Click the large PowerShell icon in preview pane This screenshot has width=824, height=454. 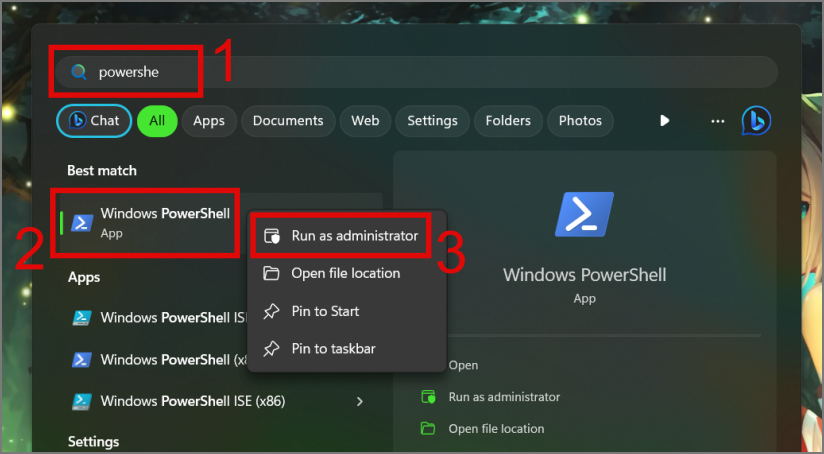click(x=584, y=214)
